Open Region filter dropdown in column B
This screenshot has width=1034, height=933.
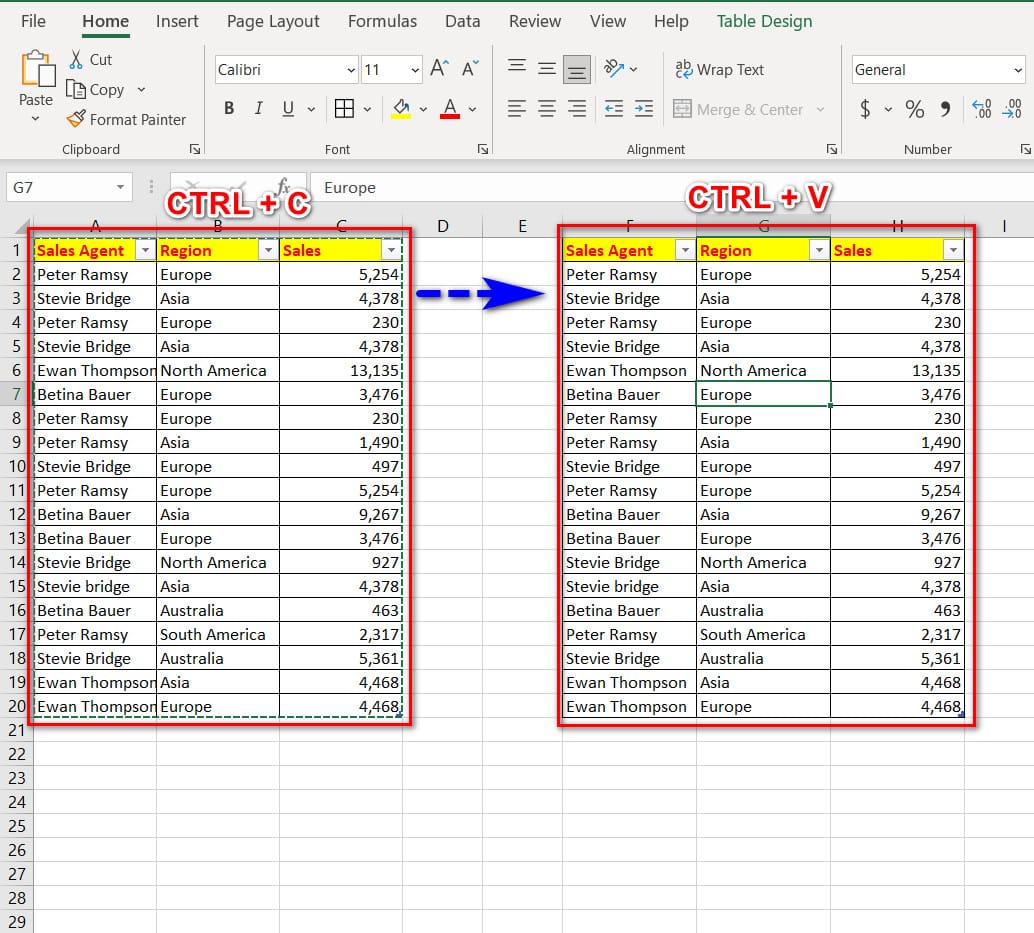click(267, 250)
